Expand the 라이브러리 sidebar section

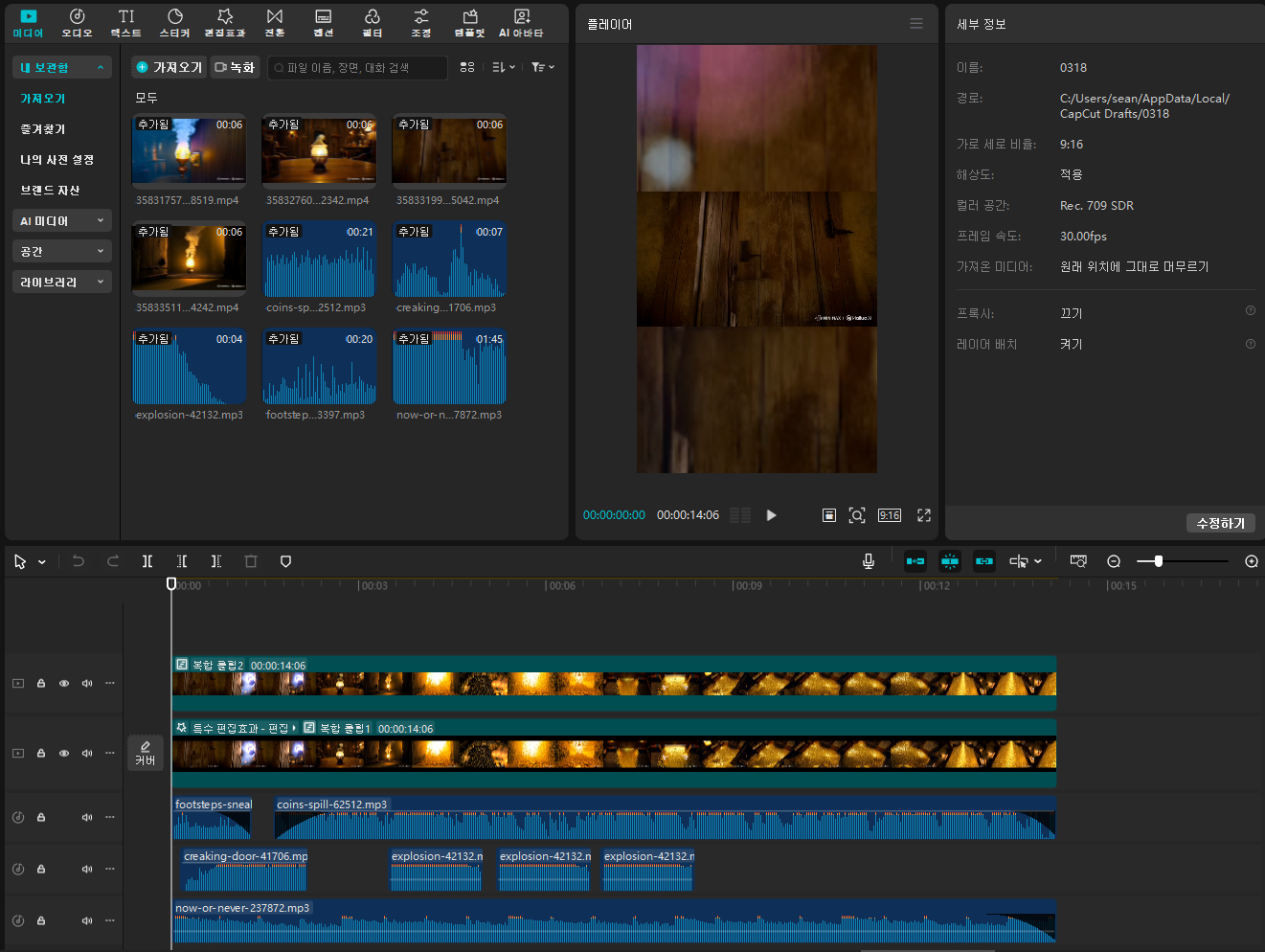[x=62, y=283]
